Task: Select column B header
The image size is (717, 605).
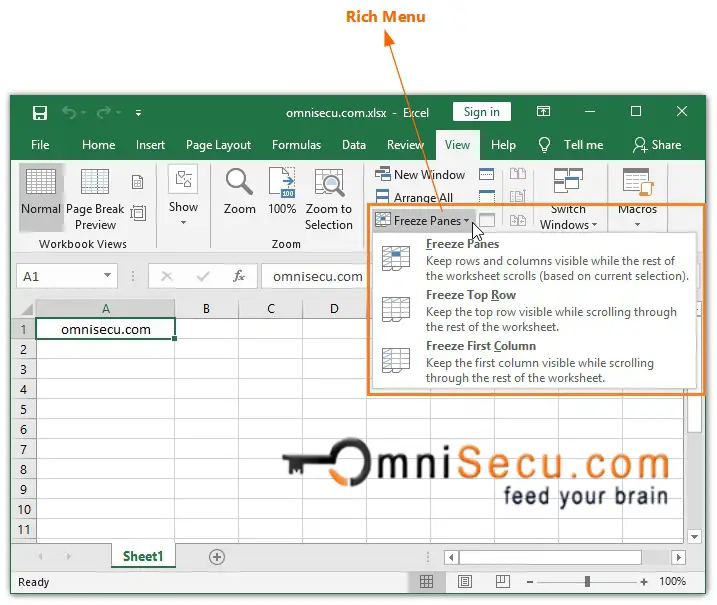Action: (x=206, y=308)
